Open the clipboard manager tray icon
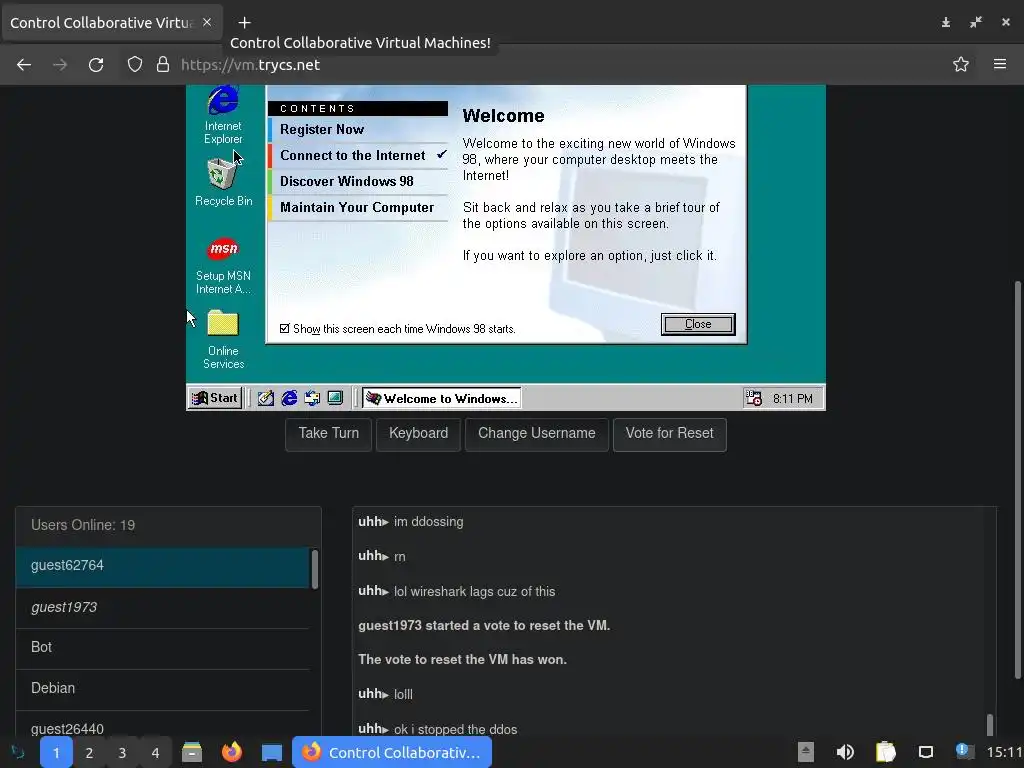This screenshot has height=768, width=1024. [886, 752]
